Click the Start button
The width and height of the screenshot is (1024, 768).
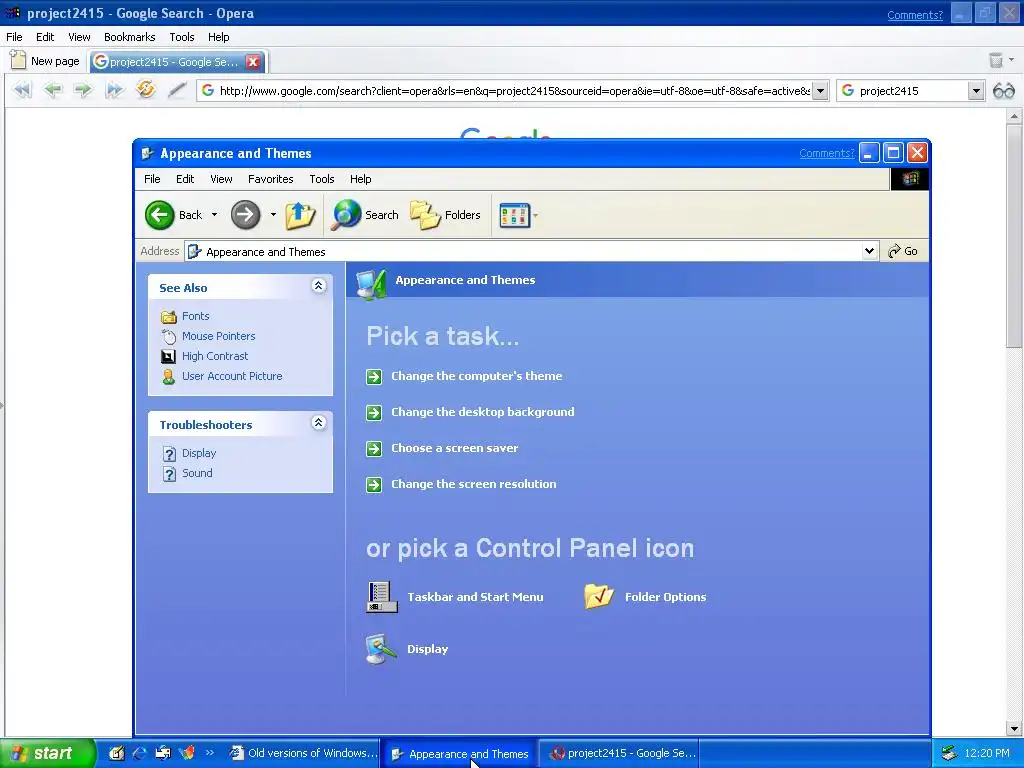click(47, 753)
